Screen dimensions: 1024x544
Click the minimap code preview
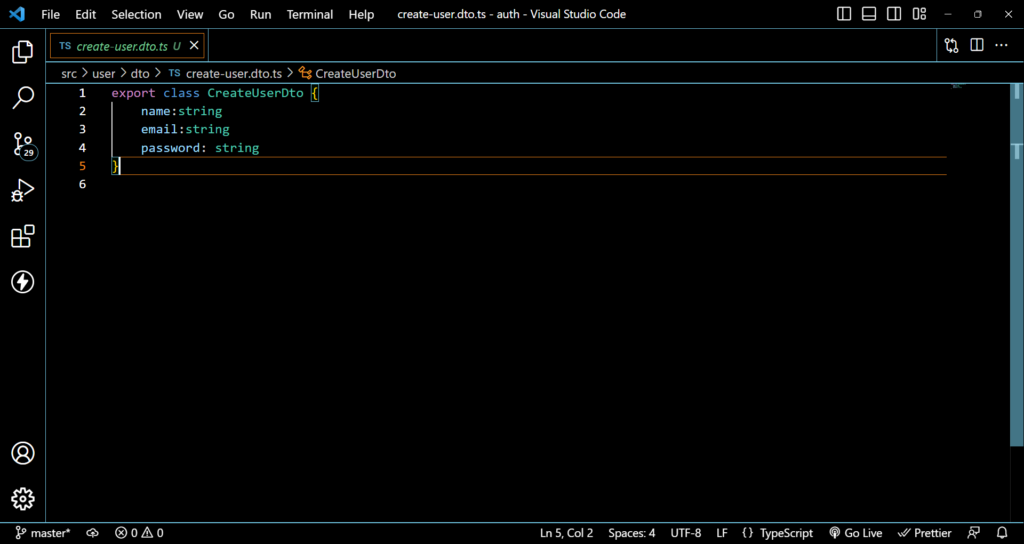[958, 86]
